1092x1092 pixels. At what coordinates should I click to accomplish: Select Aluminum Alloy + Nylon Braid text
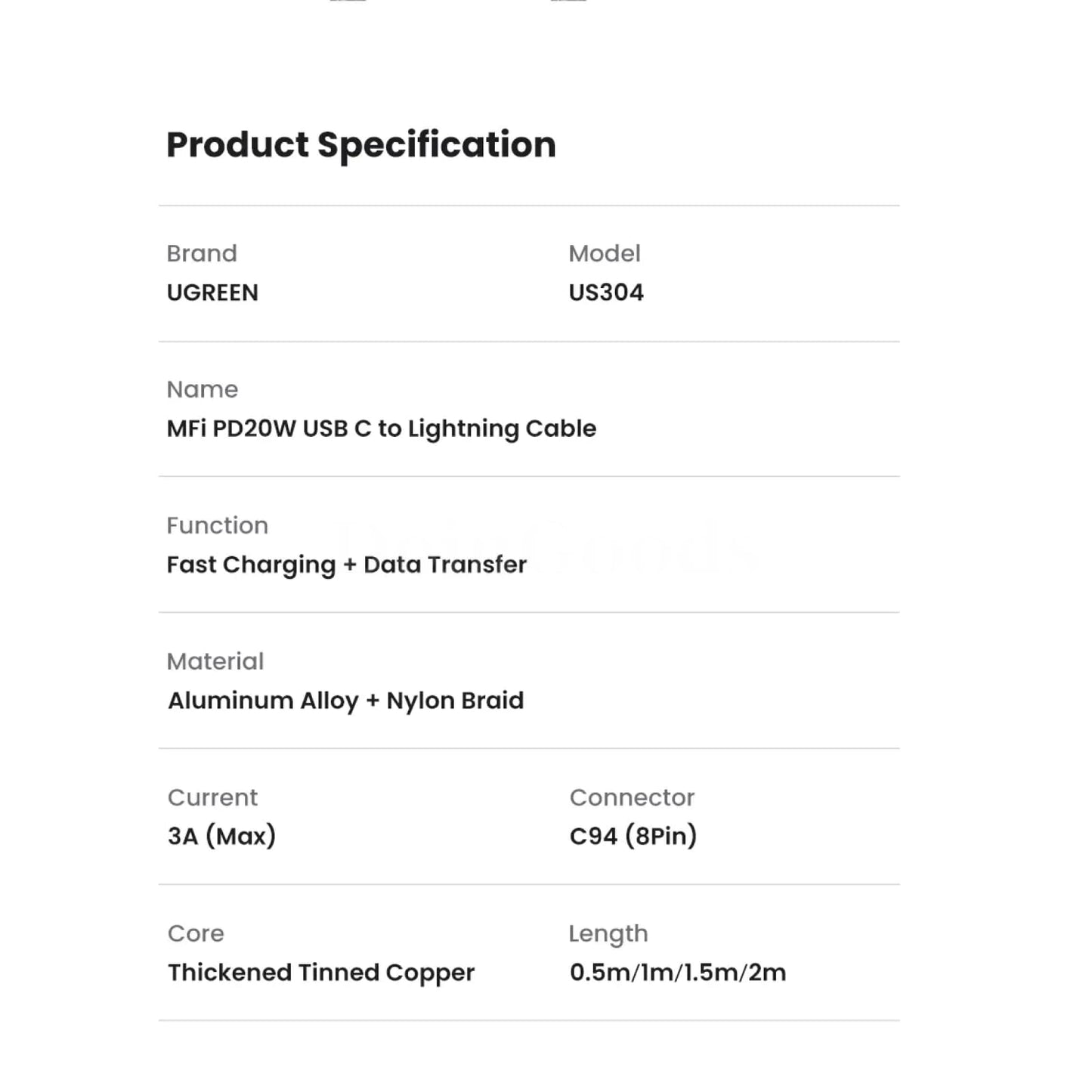point(345,701)
